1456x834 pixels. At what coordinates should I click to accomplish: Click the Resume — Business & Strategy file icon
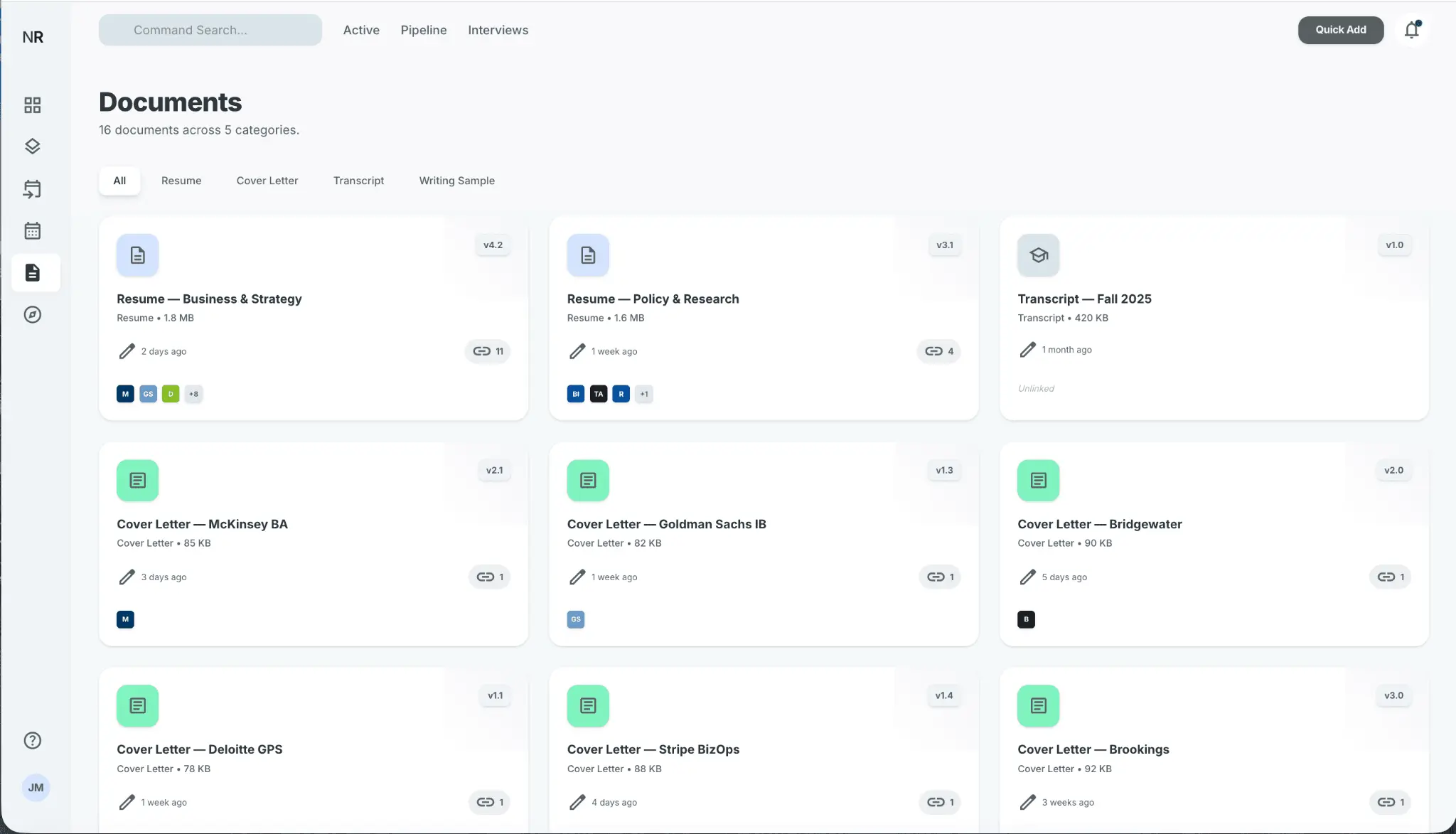137,255
